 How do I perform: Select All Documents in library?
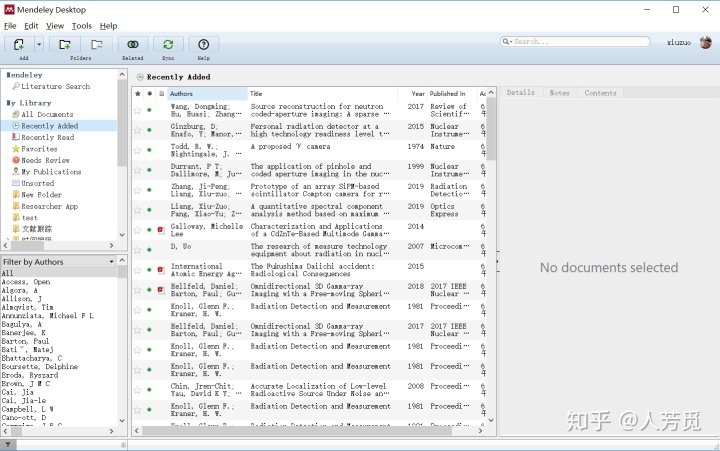click(x=47, y=114)
